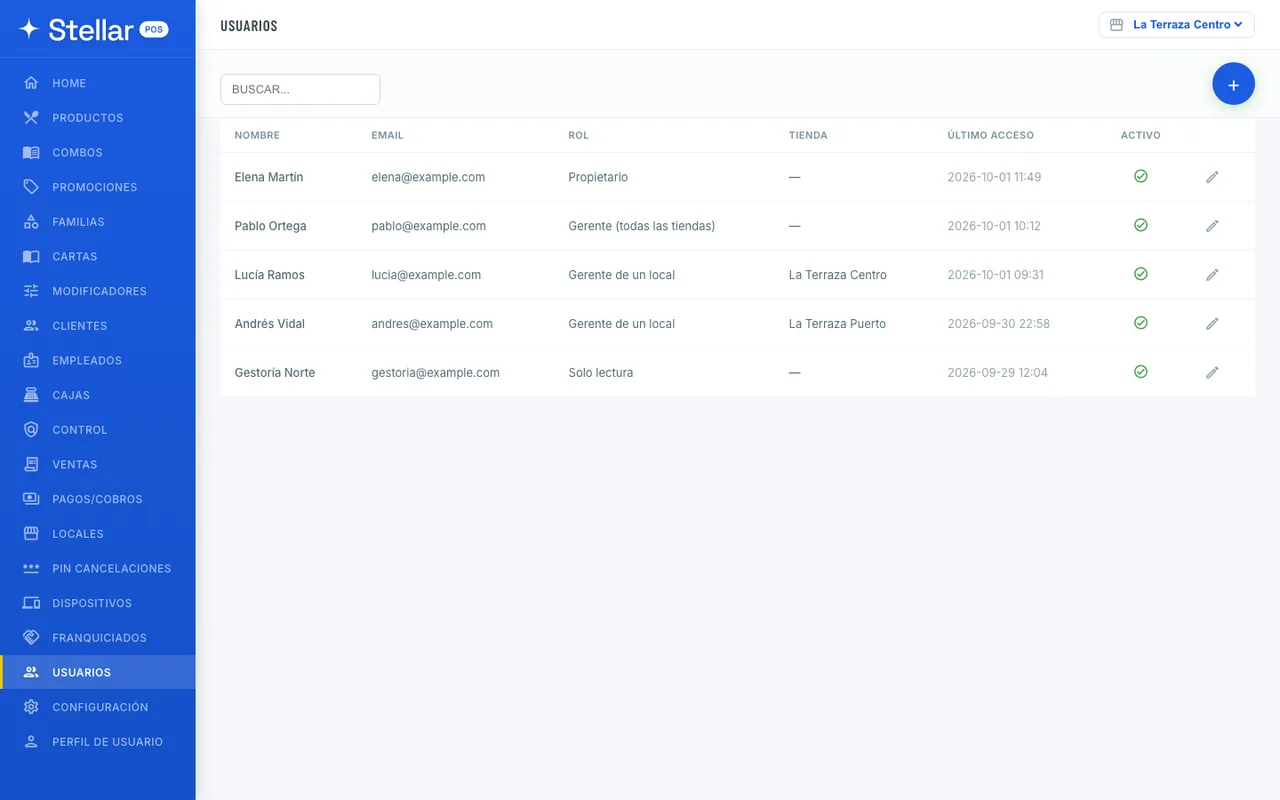Click email gestoria@example.com

pyautogui.click(x=435, y=373)
